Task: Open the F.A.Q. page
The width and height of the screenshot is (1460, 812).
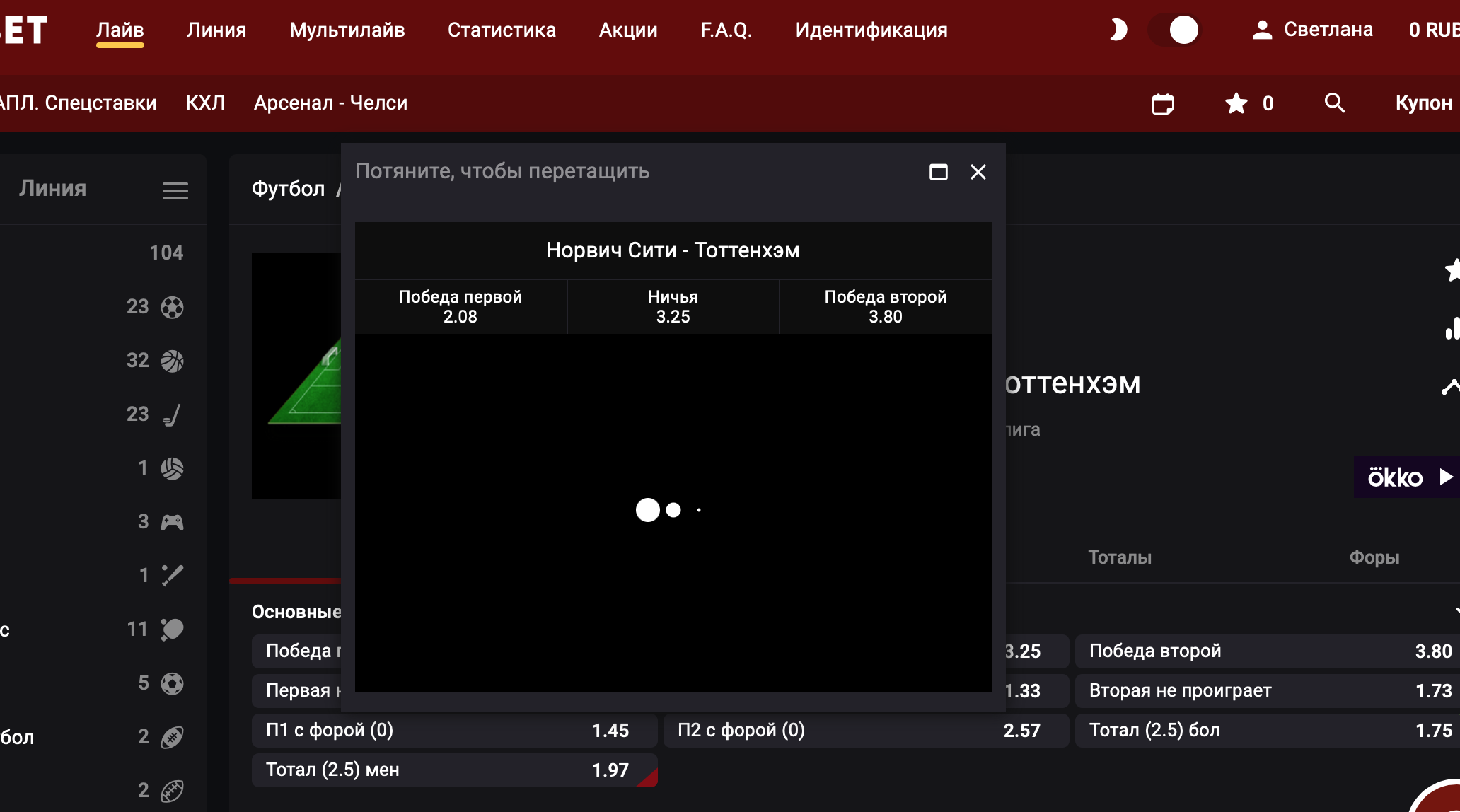Action: [726, 30]
